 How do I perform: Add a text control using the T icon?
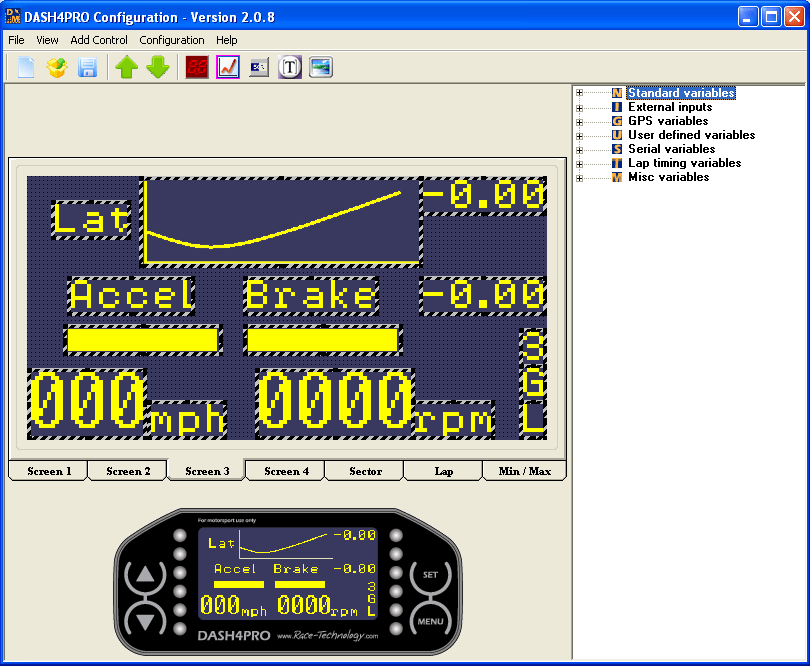click(289, 67)
